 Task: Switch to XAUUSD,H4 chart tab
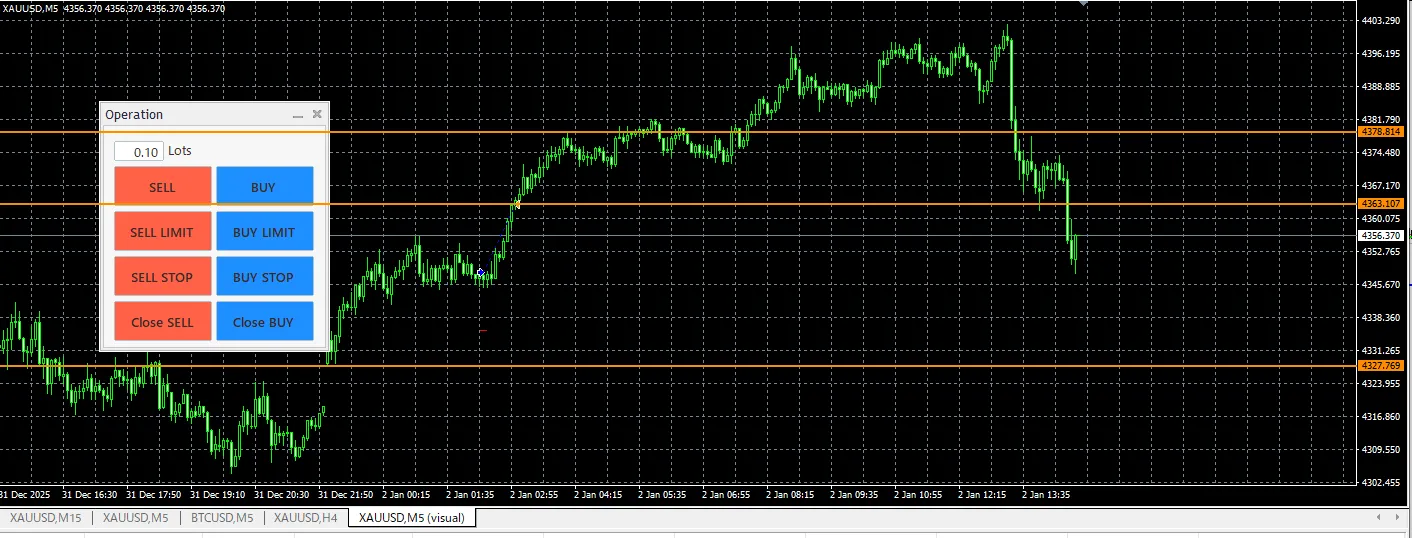point(306,517)
